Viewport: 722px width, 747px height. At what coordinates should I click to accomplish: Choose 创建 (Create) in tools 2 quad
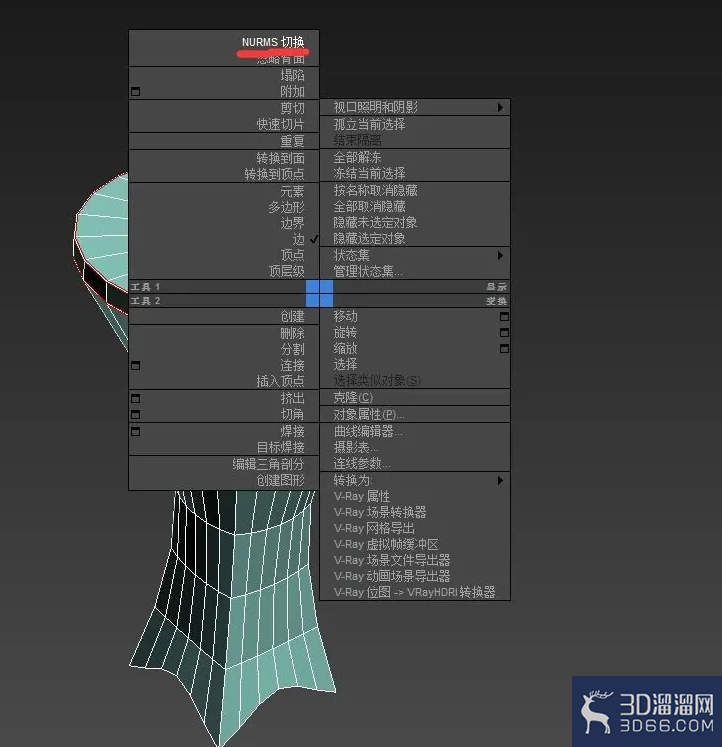pyautogui.click(x=292, y=316)
